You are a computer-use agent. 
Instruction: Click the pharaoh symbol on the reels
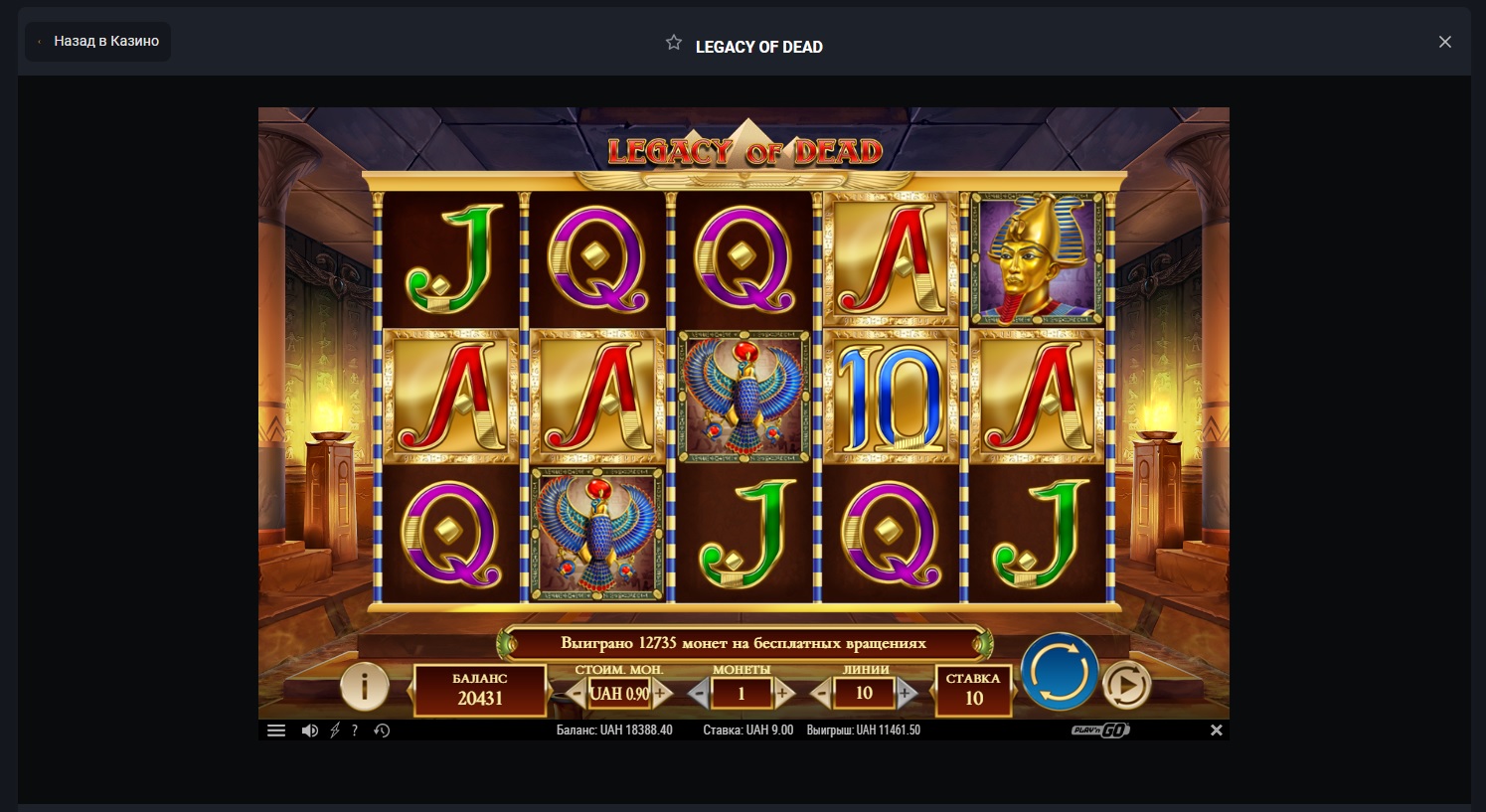pos(1037,260)
